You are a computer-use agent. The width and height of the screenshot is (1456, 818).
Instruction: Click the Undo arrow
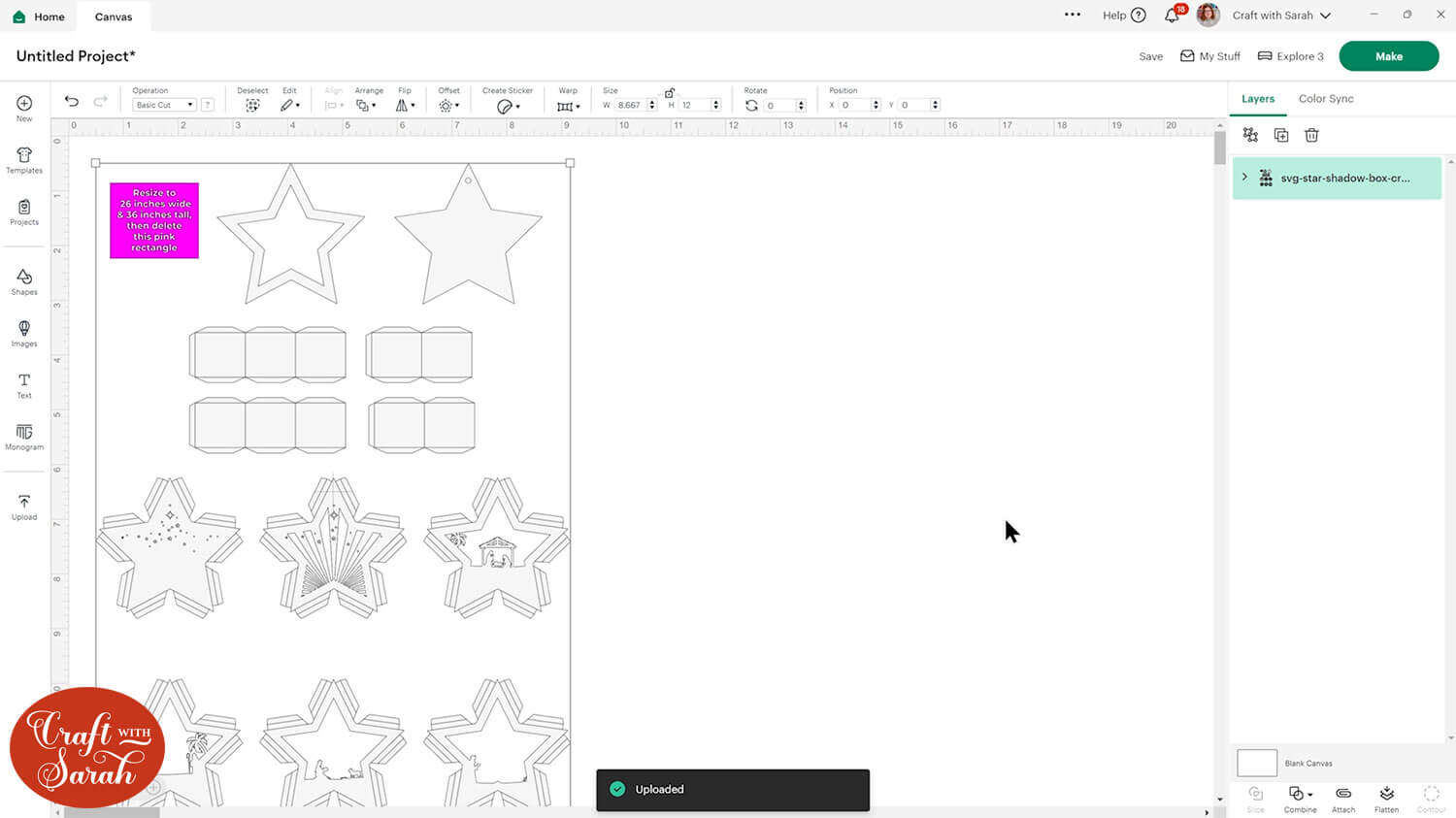[72, 102]
